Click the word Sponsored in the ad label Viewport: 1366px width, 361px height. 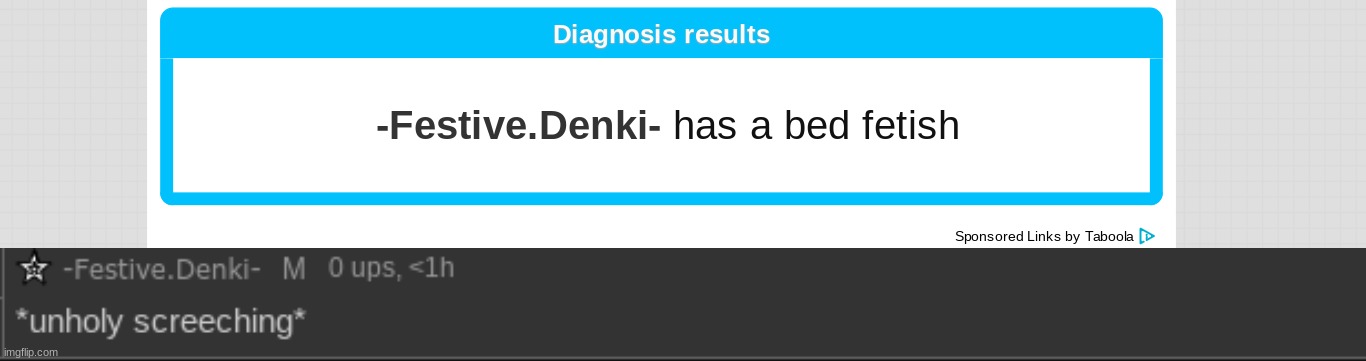tap(989, 237)
